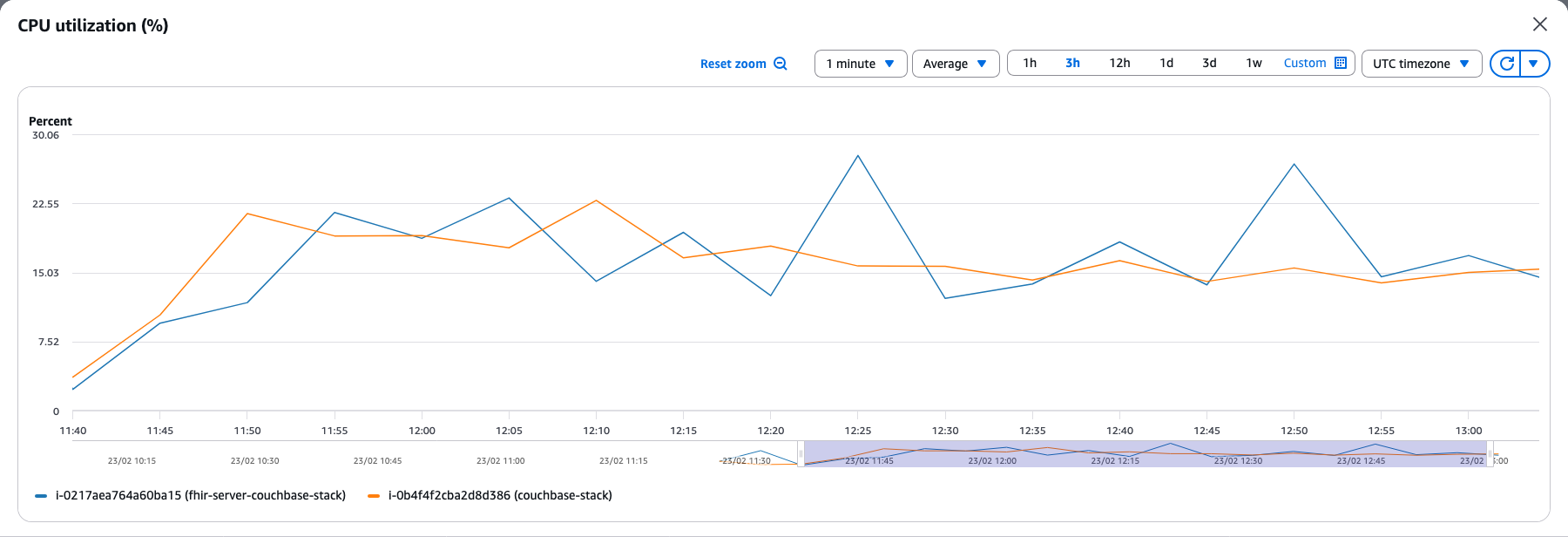Click the 7.52 y-axis value

[x=49, y=342]
